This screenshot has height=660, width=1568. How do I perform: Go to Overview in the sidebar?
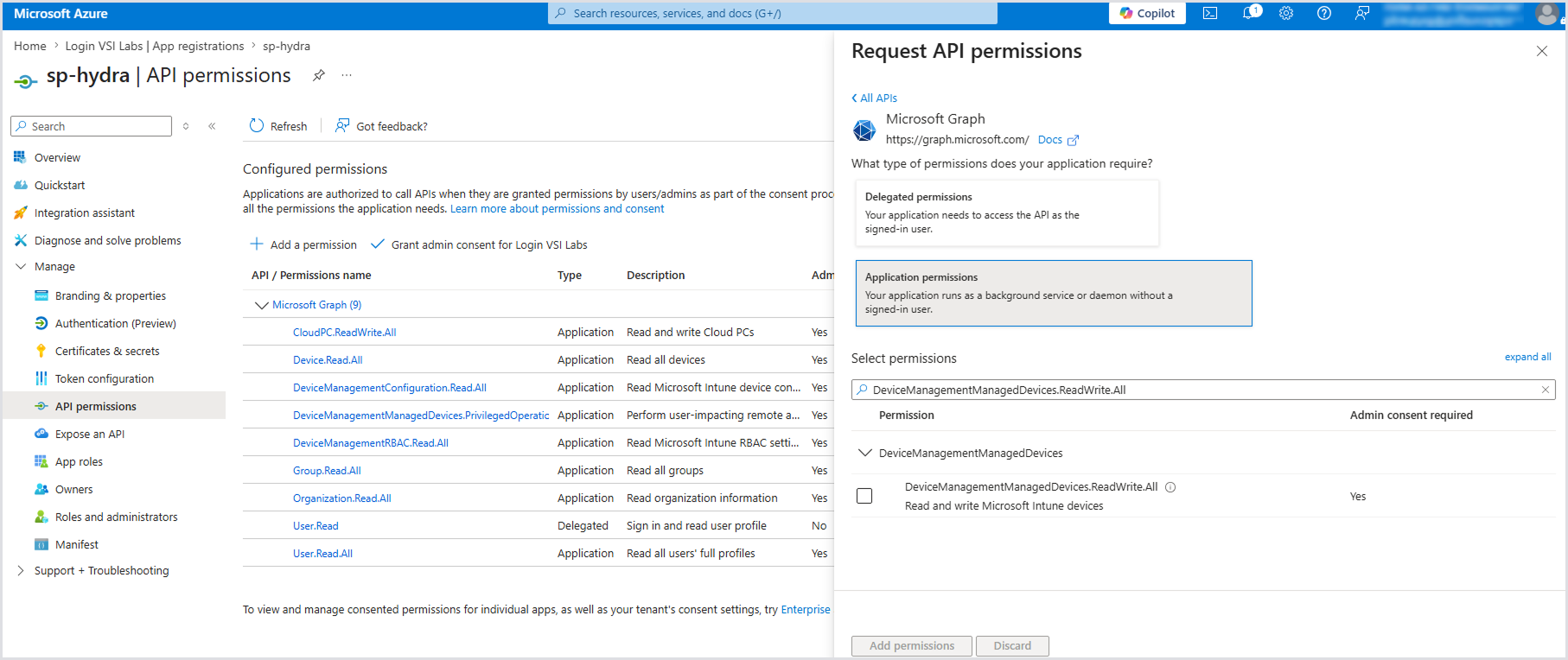tap(57, 157)
